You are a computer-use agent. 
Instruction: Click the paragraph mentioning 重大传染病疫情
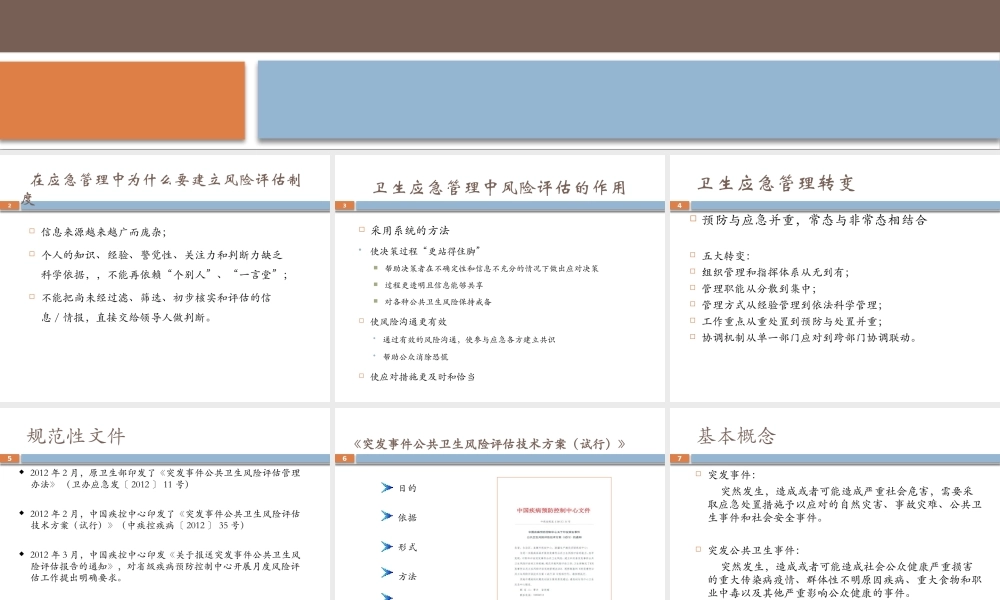845,580
